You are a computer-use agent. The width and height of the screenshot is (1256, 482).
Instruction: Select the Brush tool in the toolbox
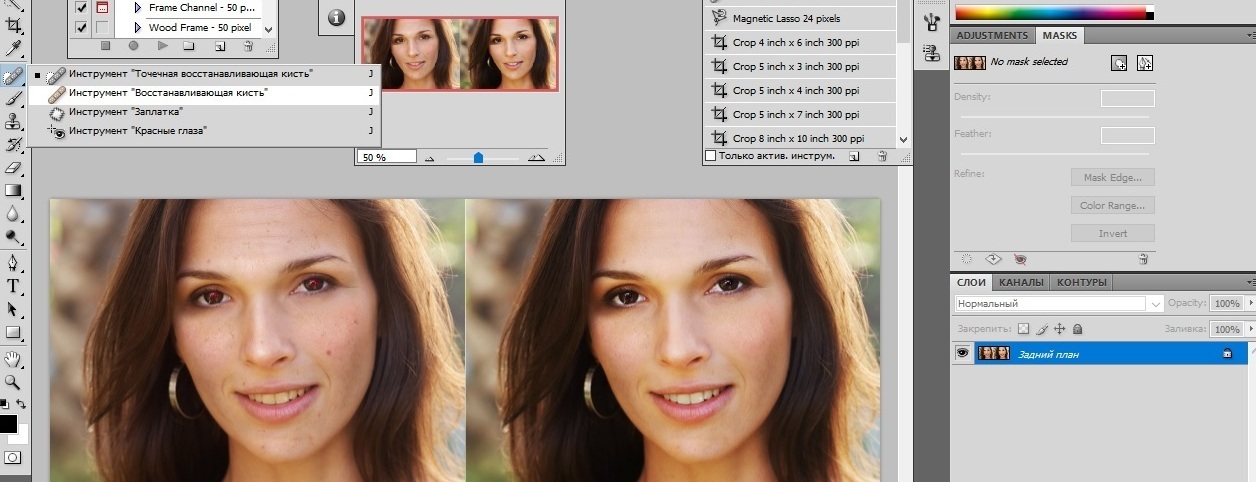[x=14, y=98]
